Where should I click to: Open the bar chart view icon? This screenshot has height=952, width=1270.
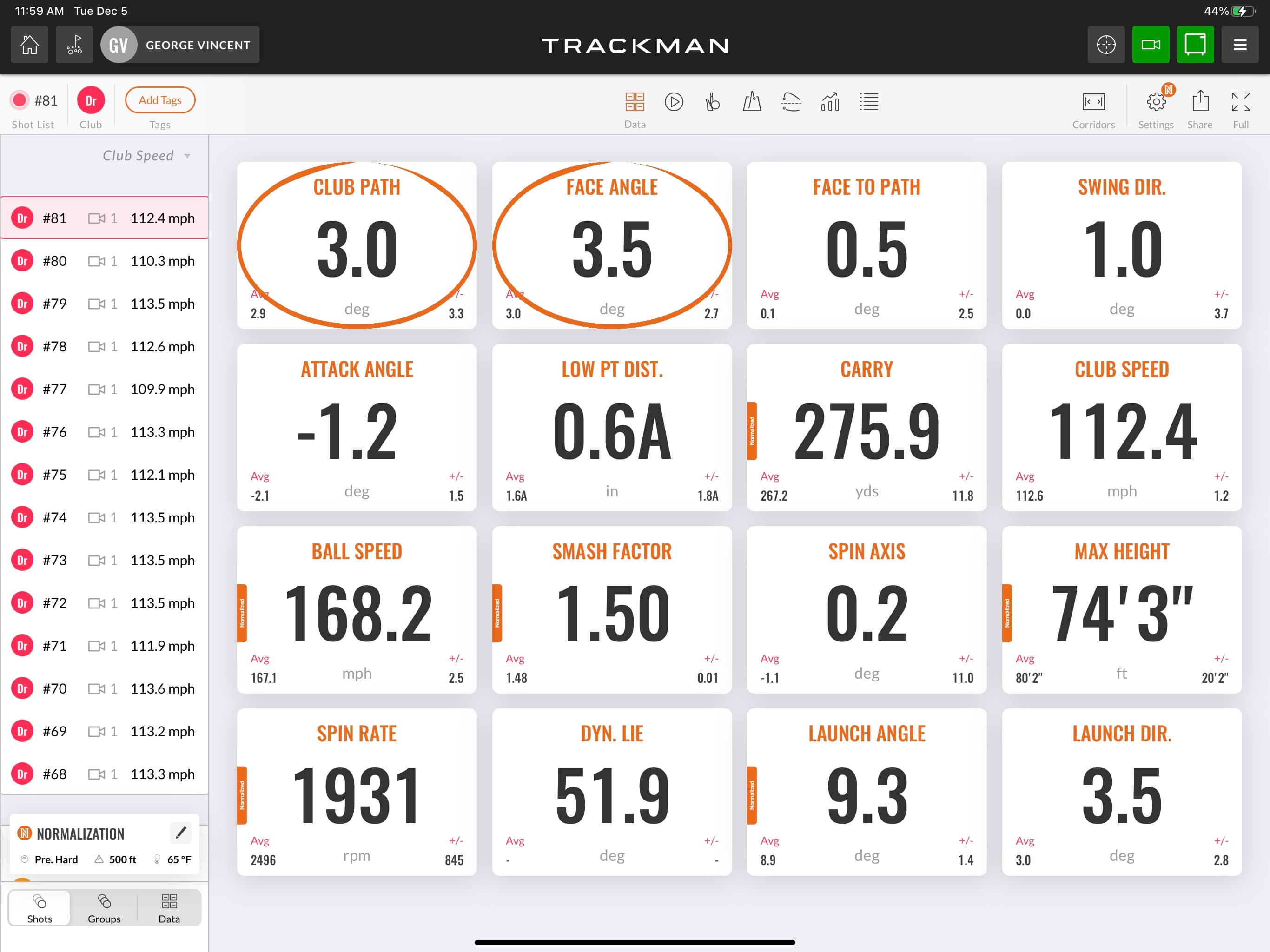[x=830, y=102]
